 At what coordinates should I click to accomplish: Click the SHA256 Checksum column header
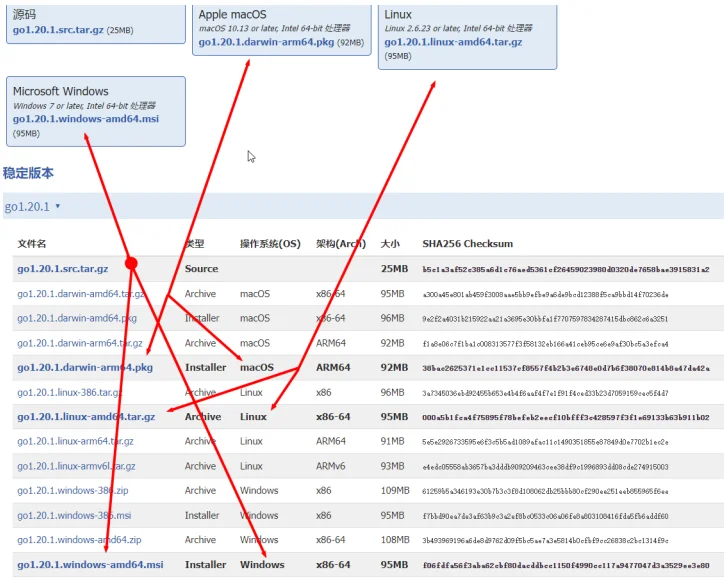pos(468,244)
